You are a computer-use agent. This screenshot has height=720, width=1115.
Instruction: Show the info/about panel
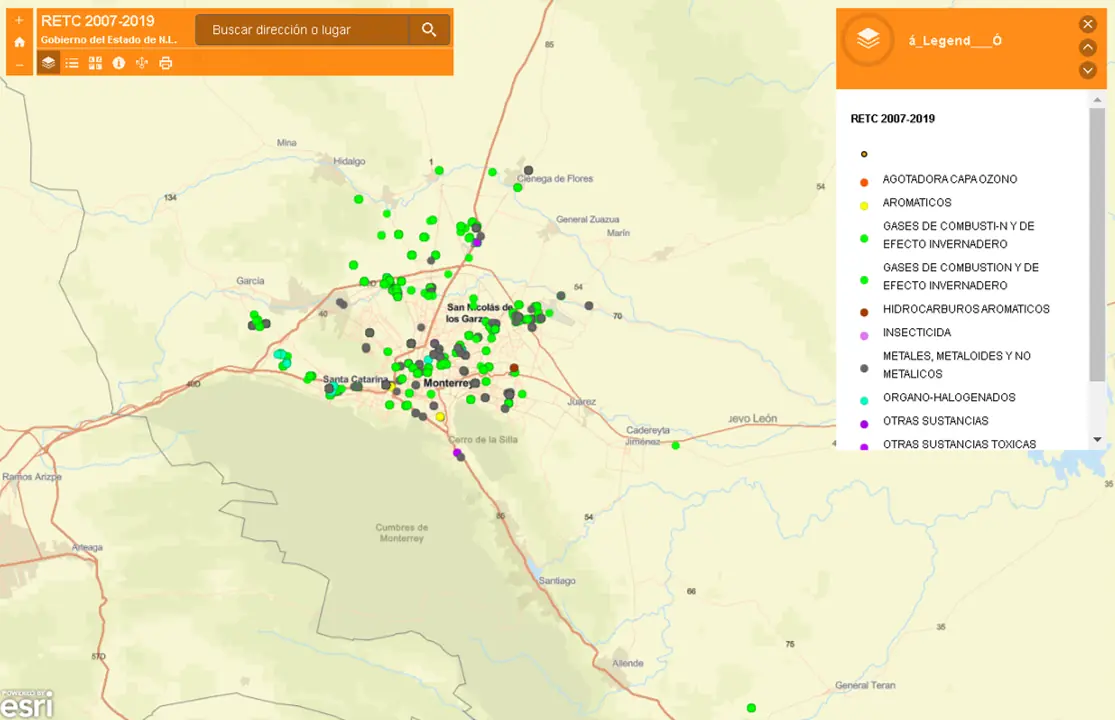click(x=119, y=63)
